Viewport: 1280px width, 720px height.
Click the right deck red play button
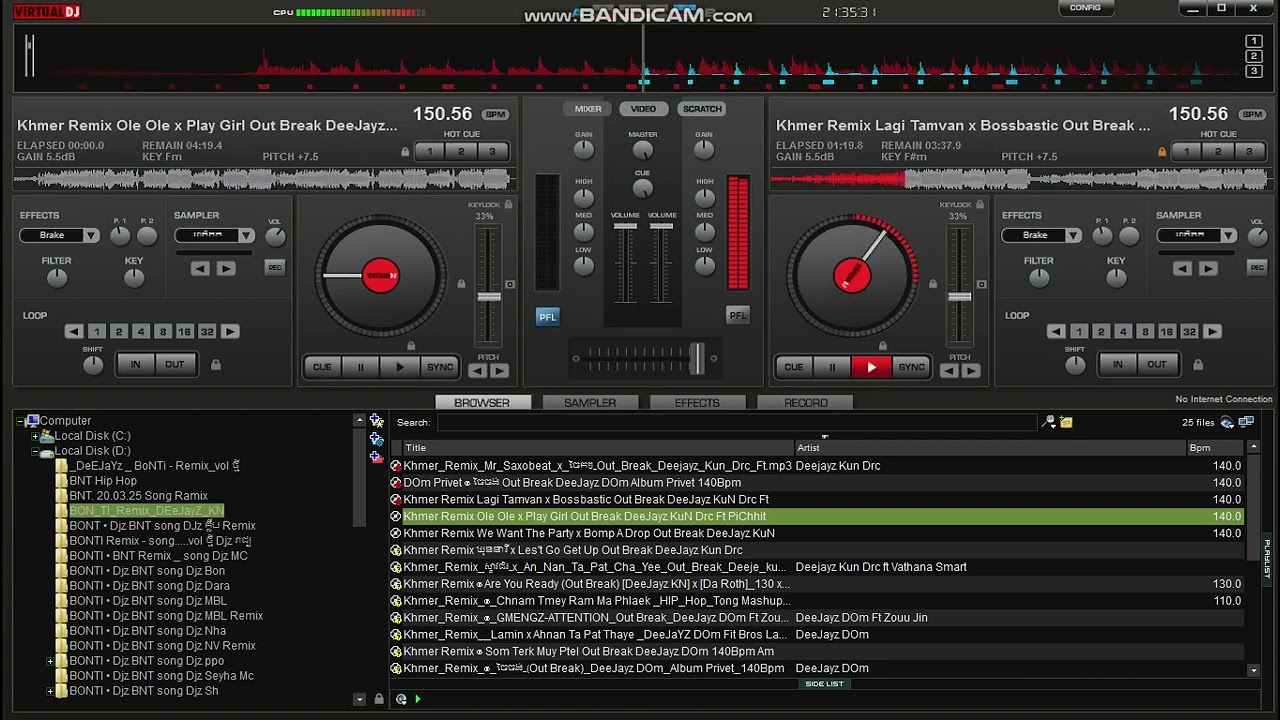tap(871, 367)
